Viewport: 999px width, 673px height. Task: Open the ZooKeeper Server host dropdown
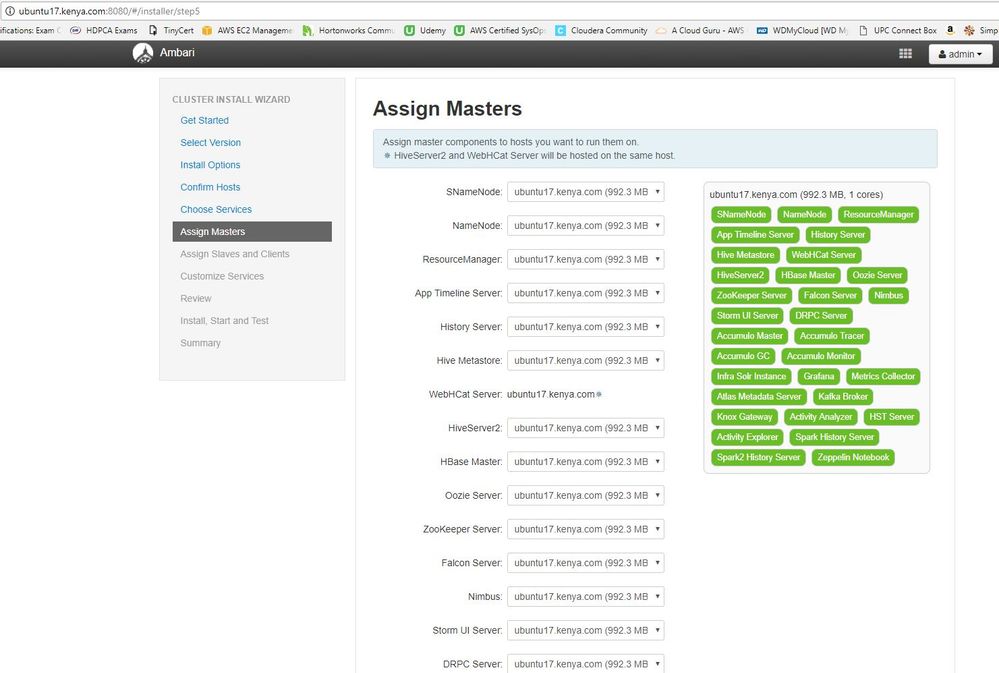[x=586, y=530]
